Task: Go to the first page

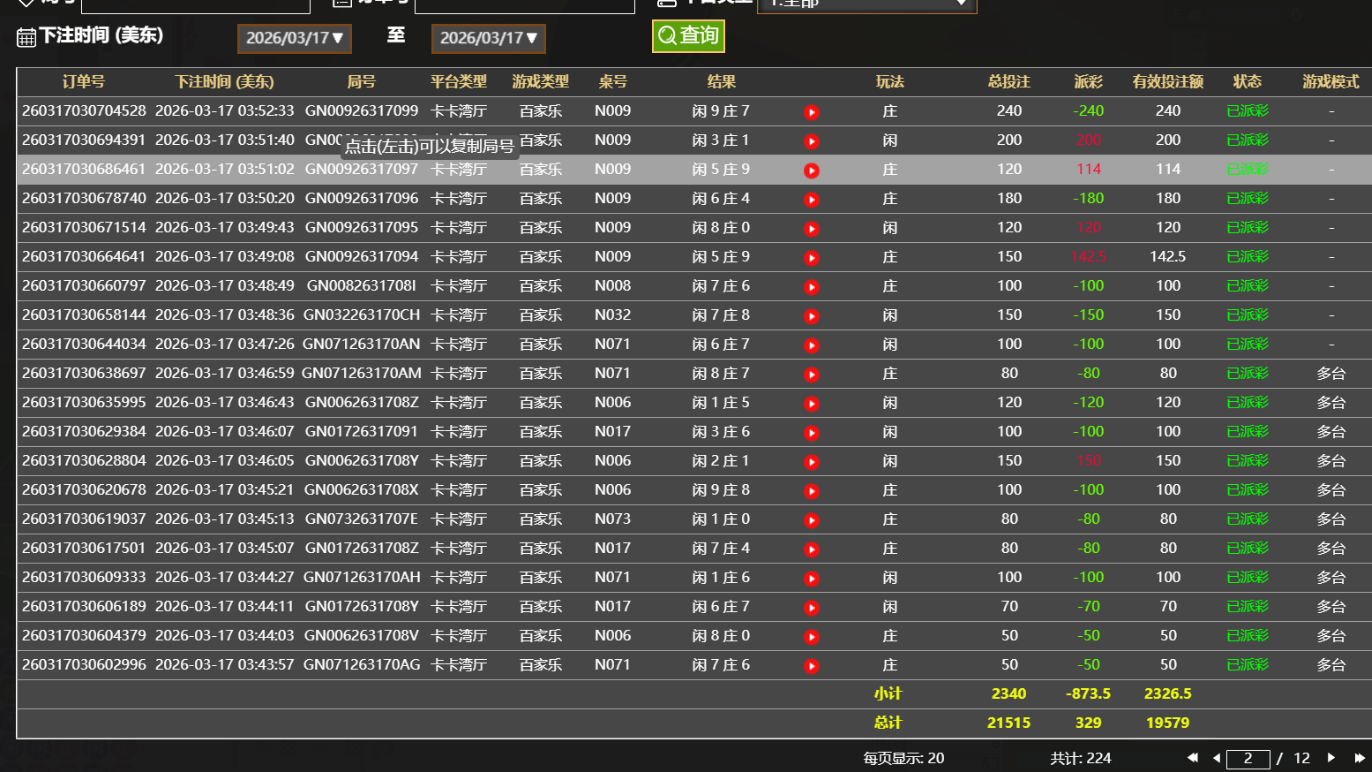Action: [1192, 758]
